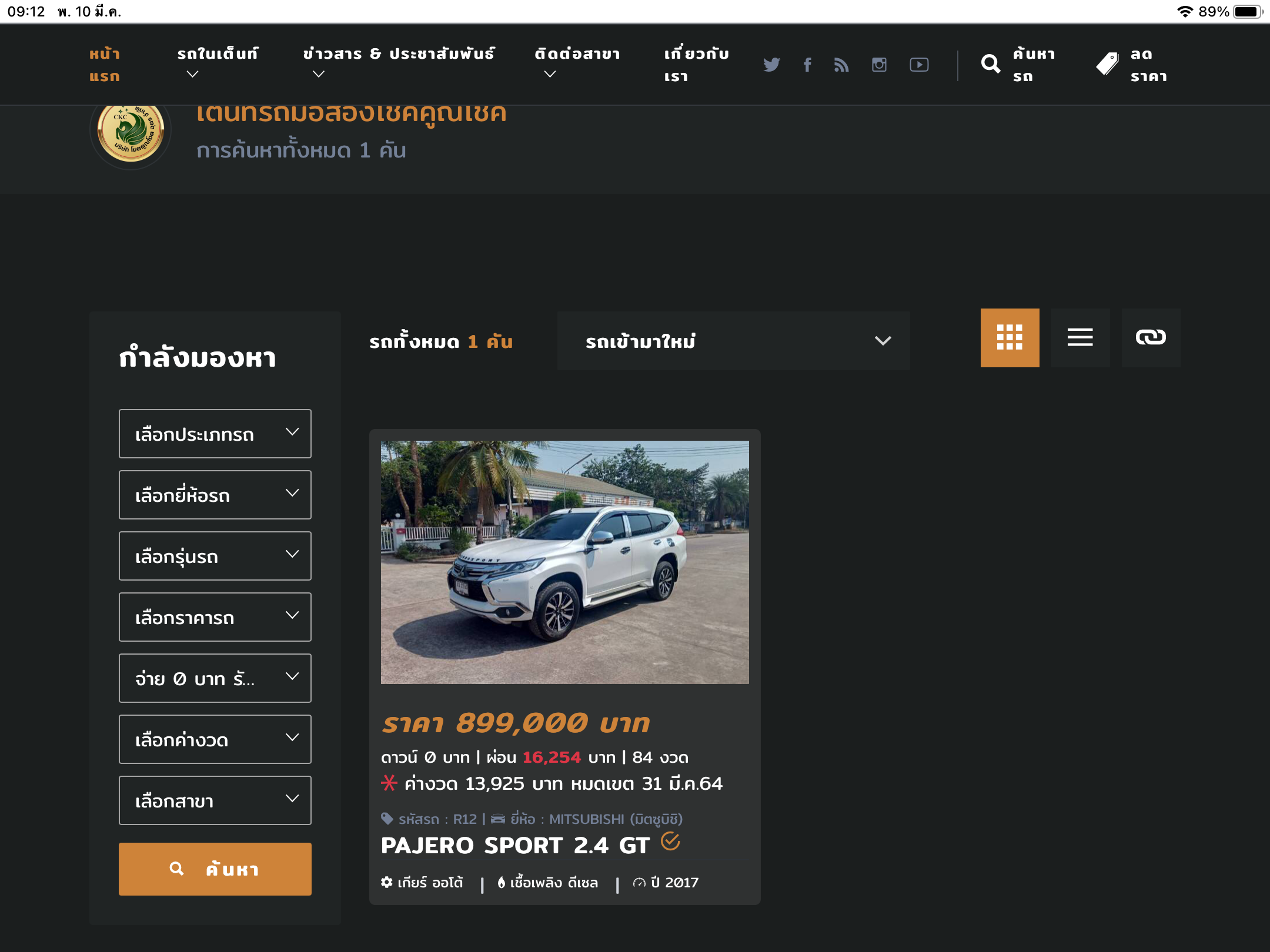The image size is (1270, 952).
Task: Click the RSS feed icon
Action: tap(841, 65)
